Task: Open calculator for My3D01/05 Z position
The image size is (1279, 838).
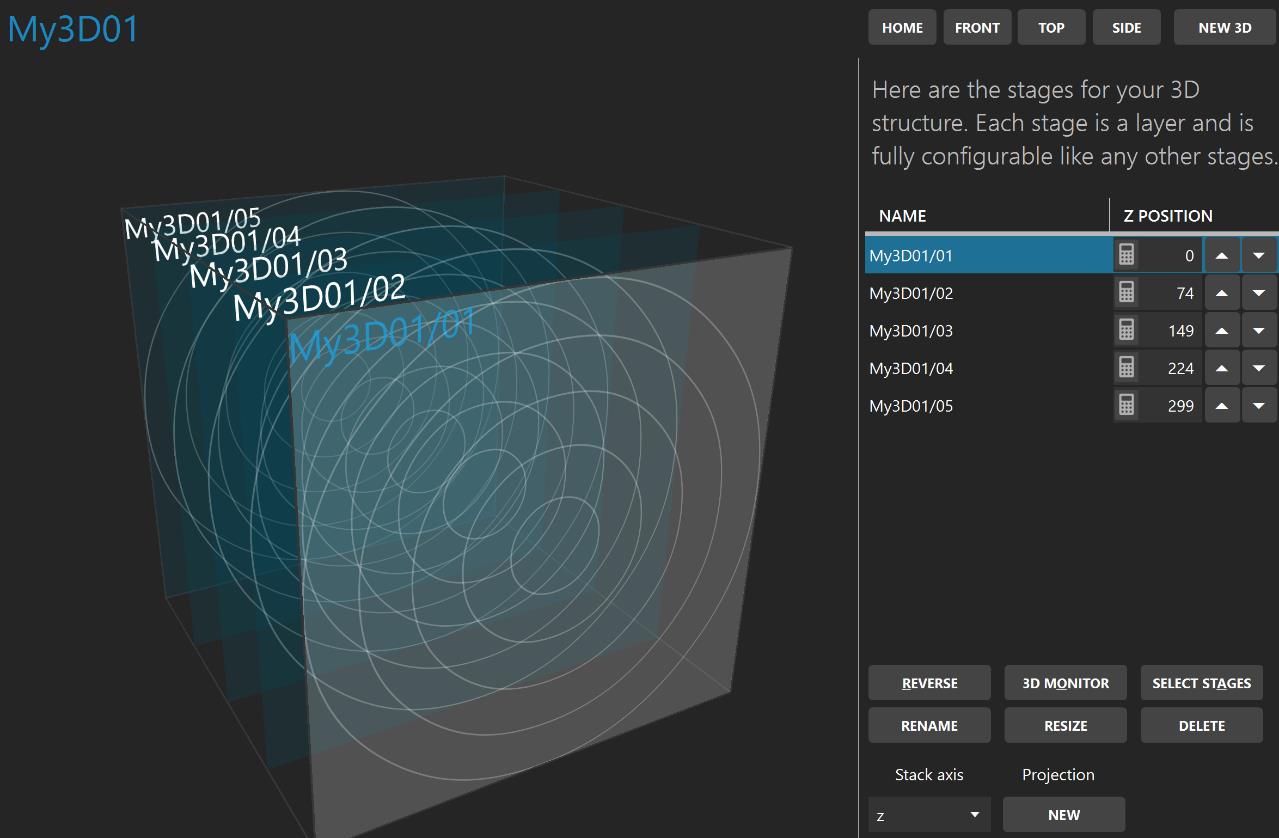Action: coord(1126,406)
